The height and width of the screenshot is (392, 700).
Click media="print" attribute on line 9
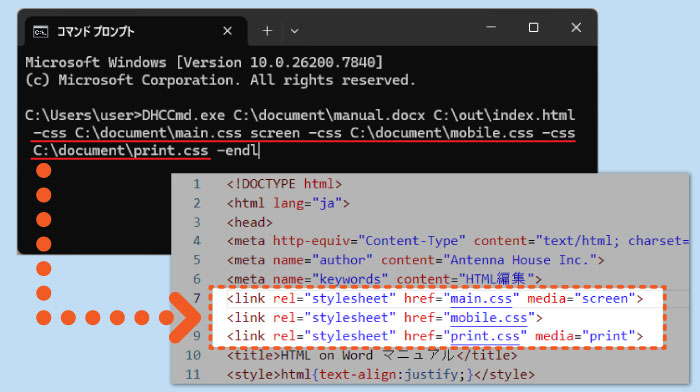(585, 336)
